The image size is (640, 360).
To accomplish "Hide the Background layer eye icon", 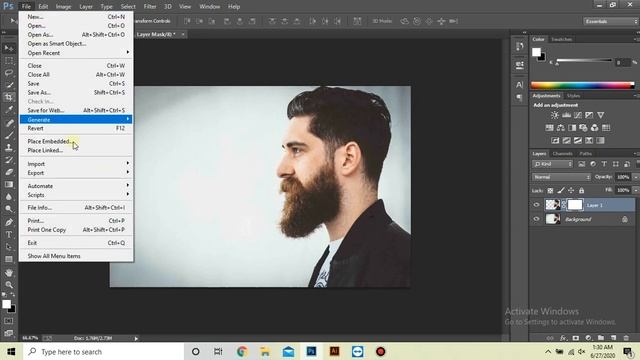I will pos(536,219).
